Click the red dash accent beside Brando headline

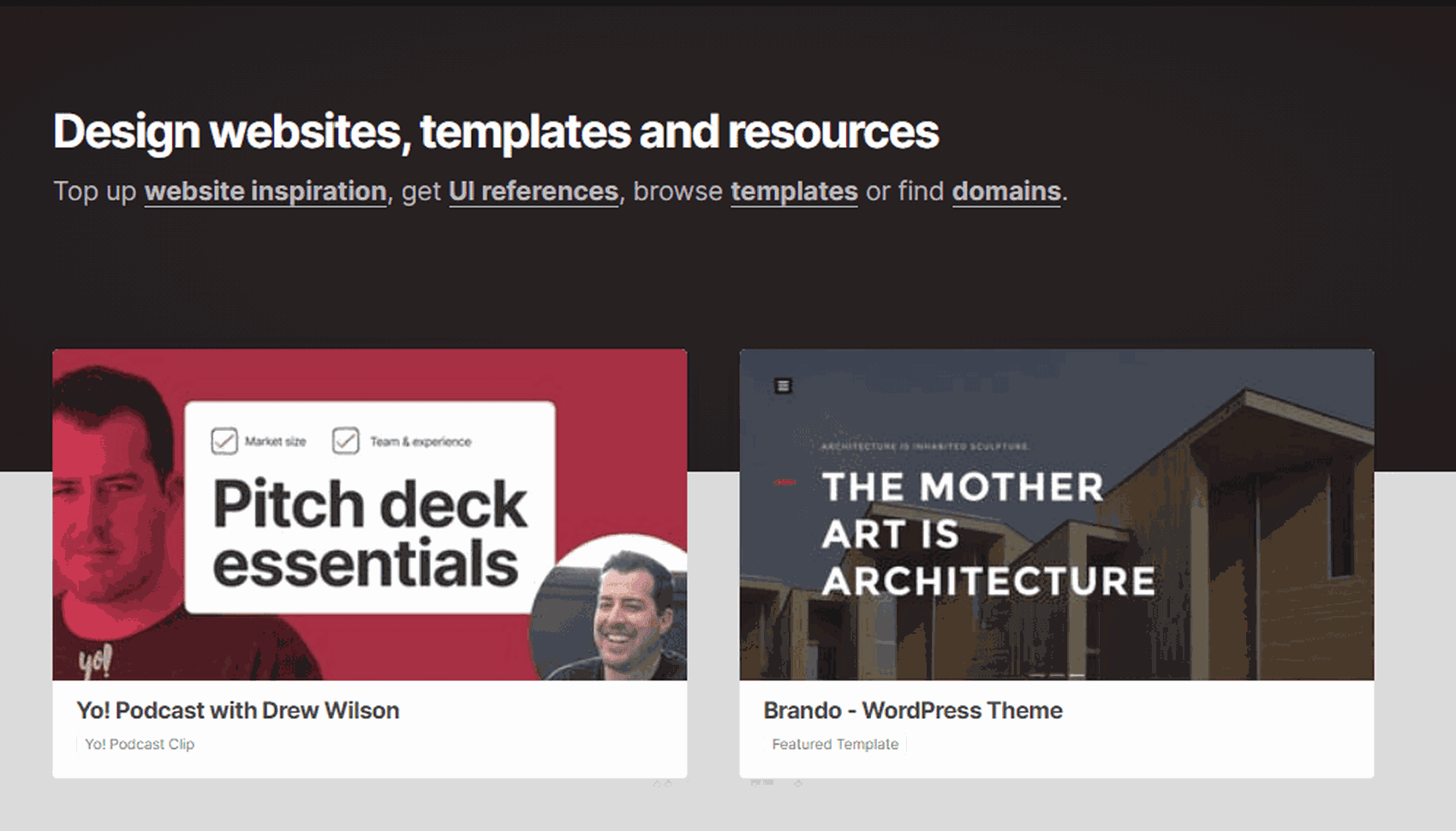[785, 483]
